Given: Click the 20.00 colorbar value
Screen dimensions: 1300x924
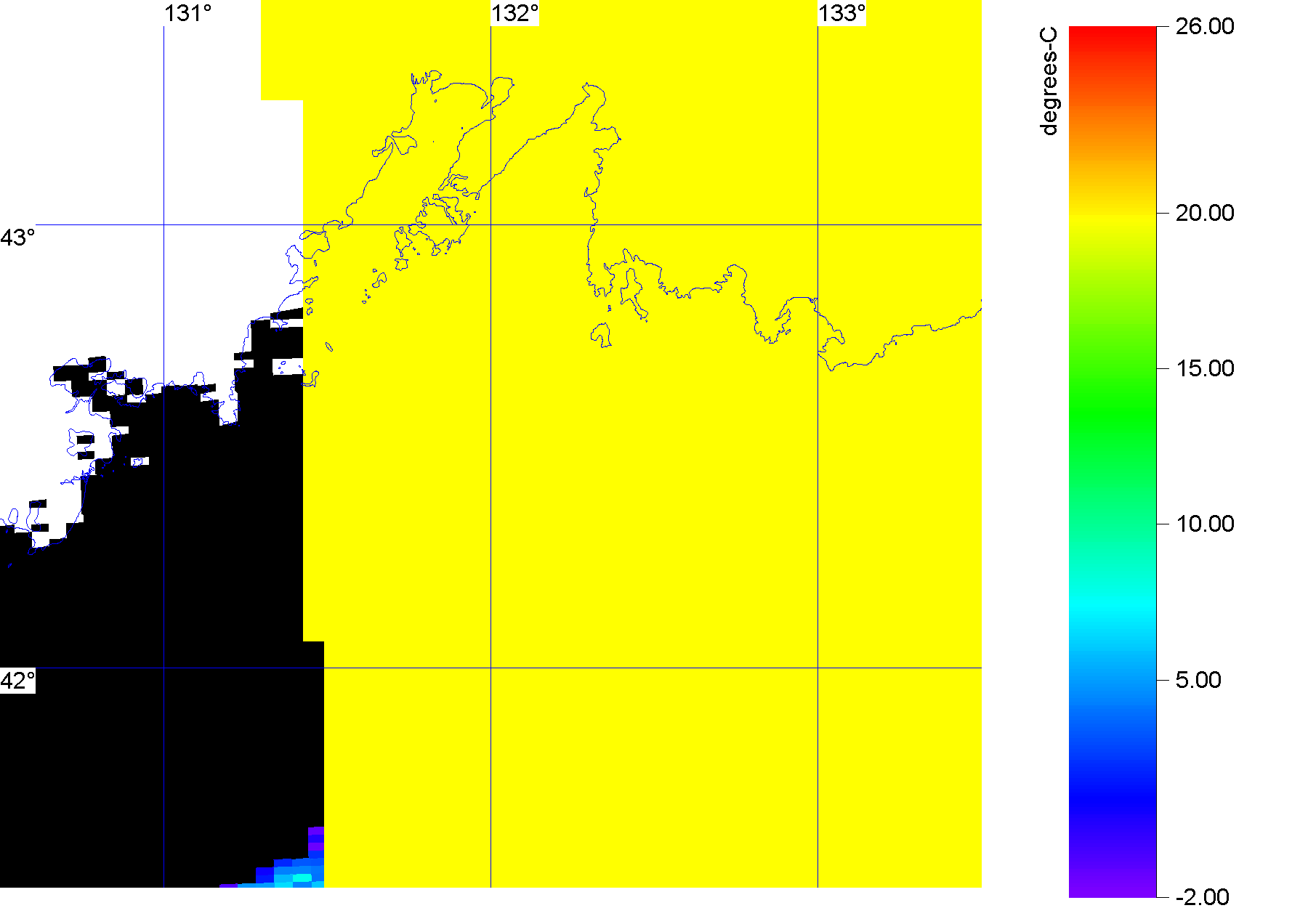Looking at the screenshot, I should tap(1205, 213).
